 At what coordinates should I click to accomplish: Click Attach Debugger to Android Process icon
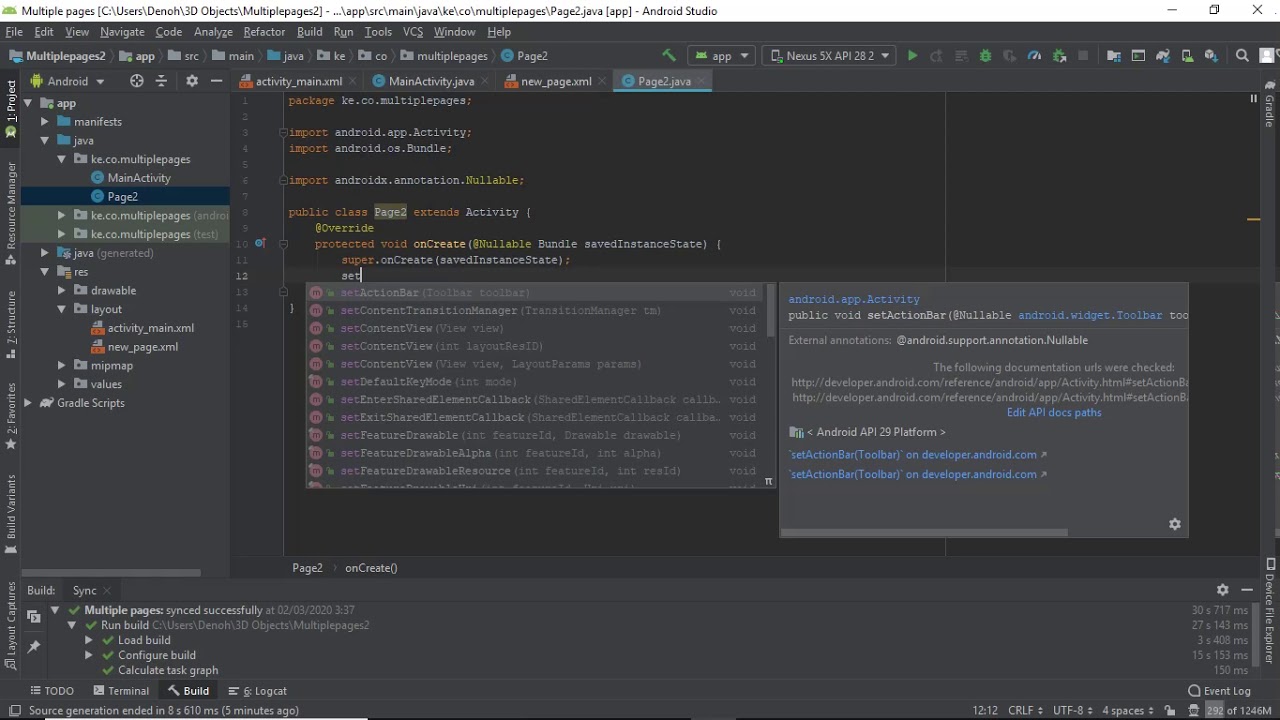point(1059,56)
